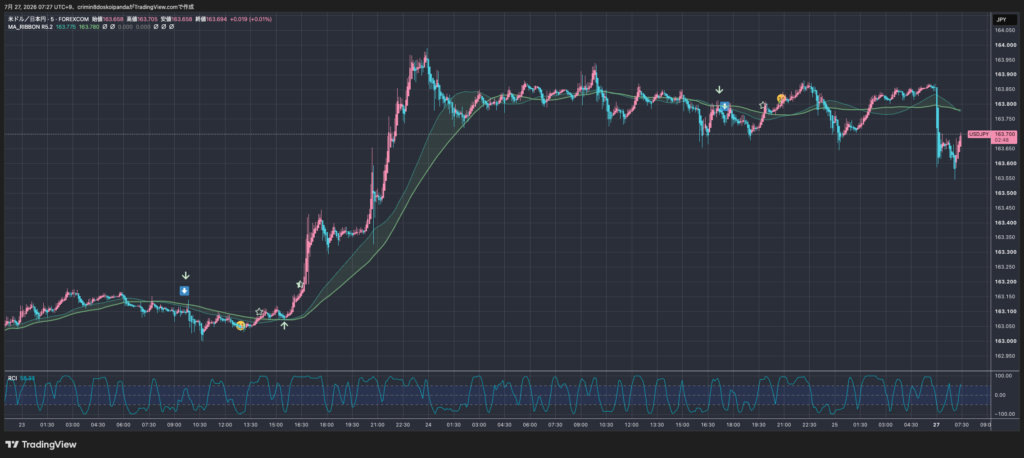Select the blue down-arrow signal near 163.150
1024x458 pixels.
click(x=185, y=291)
